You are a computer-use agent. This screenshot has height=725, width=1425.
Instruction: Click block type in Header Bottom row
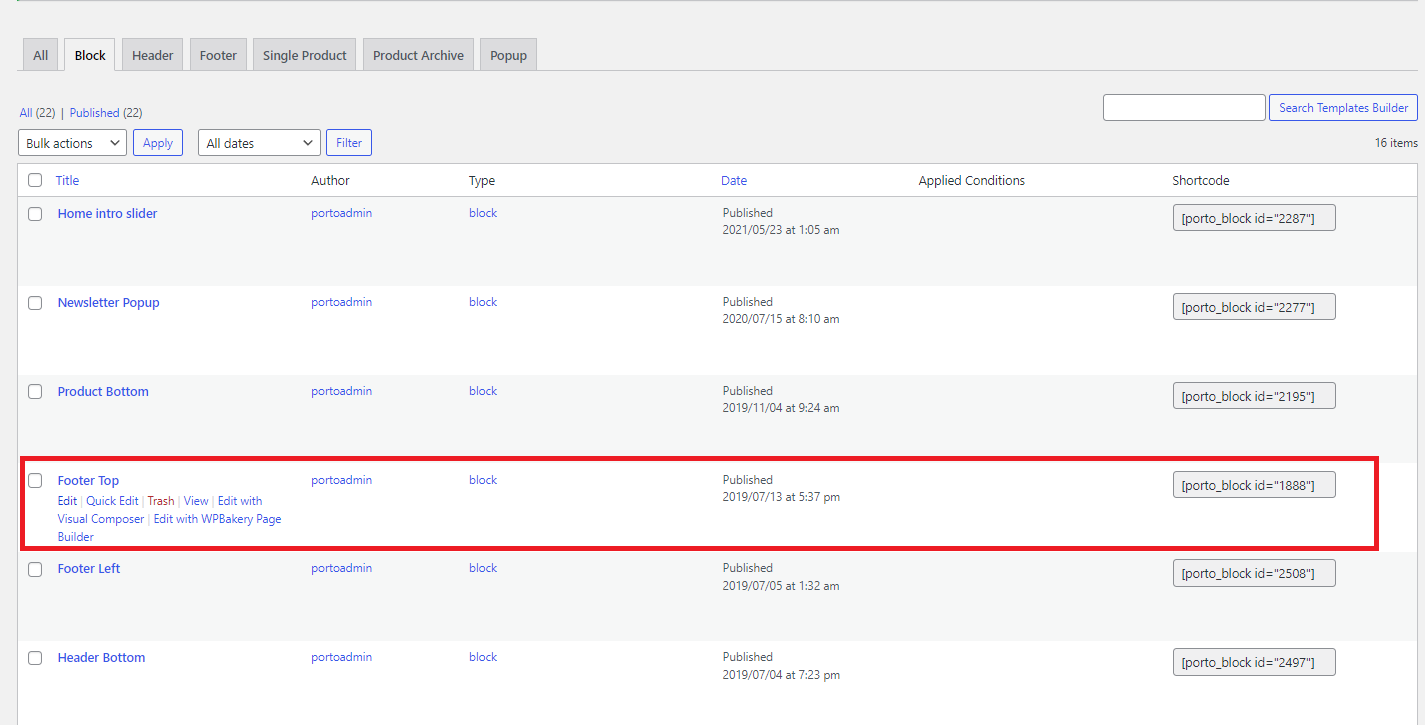tap(483, 657)
